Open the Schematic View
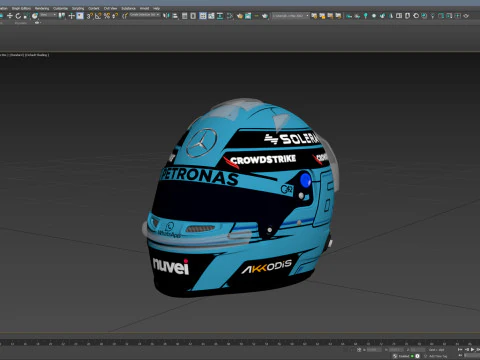Image resolution: width=480 pixels, height=360 pixels. (220, 16)
